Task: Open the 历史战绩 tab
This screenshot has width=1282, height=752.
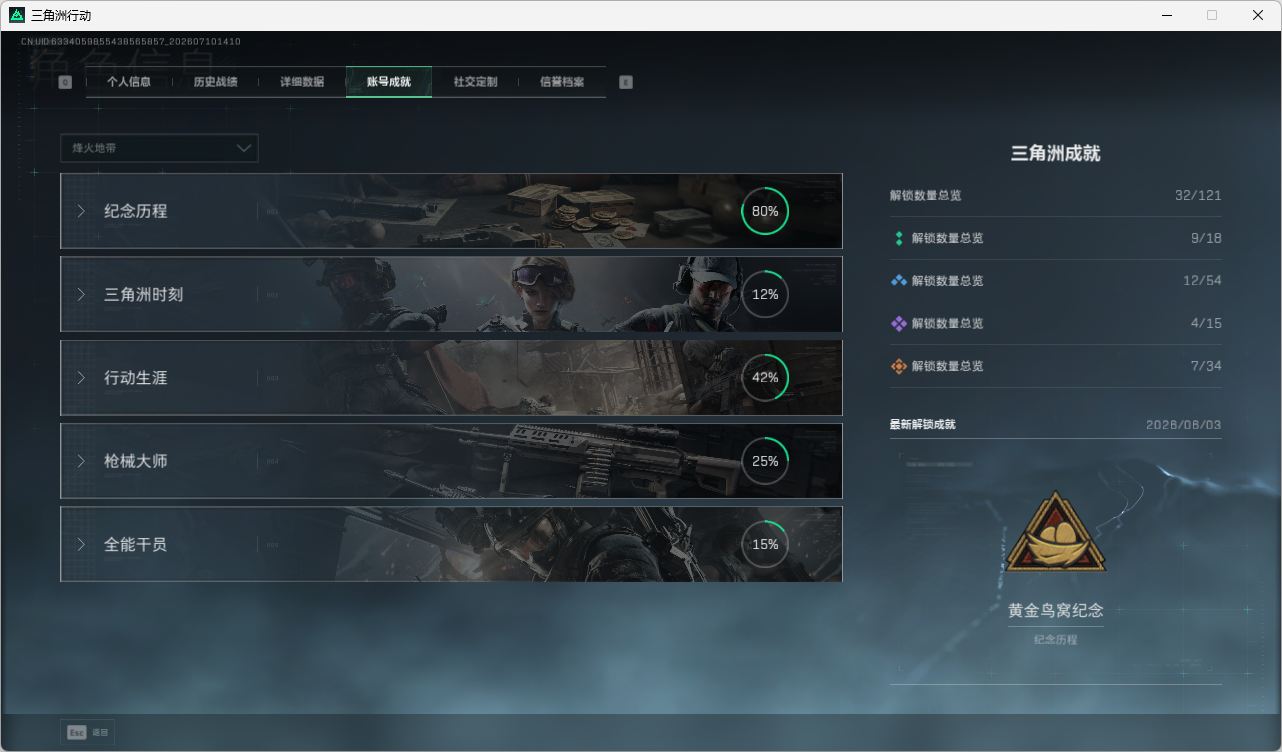Action: 215,82
